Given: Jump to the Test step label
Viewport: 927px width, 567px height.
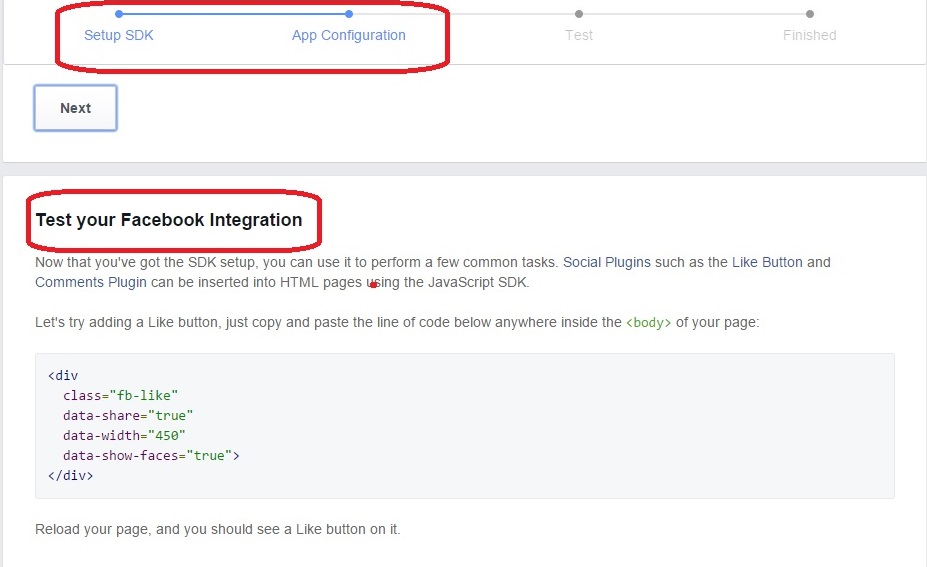Looking at the screenshot, I should (579, 35).
